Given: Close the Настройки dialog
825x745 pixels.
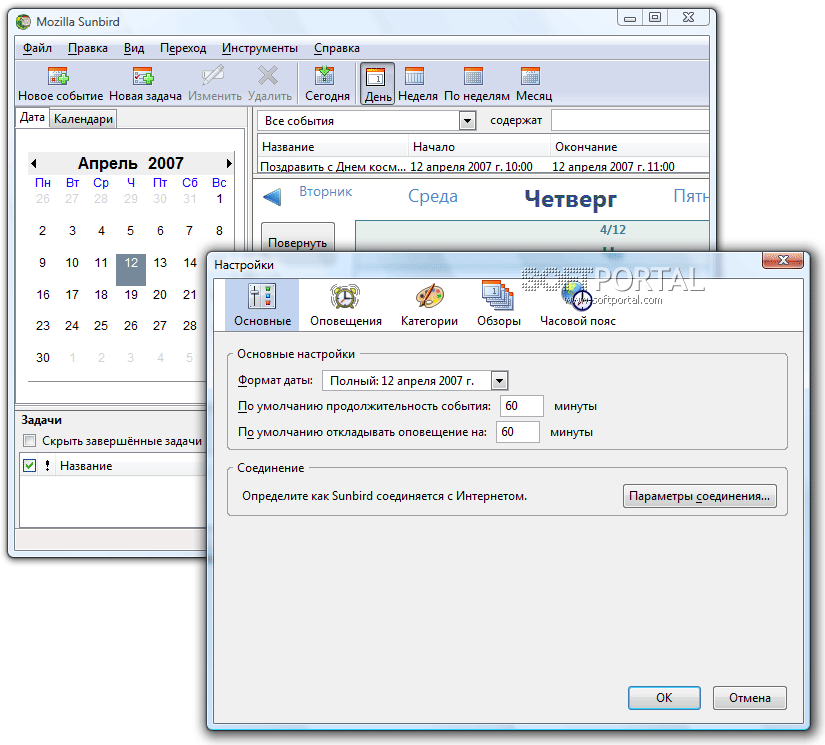Looking at the screenshot, I should 783,260.
